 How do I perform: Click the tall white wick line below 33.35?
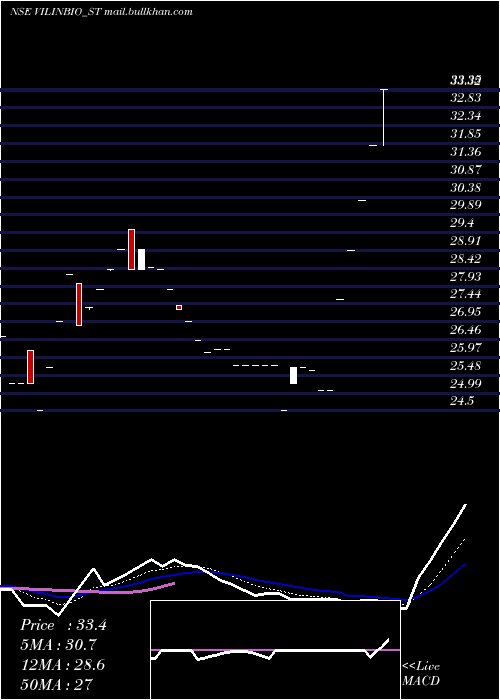(x=383, y=117)
